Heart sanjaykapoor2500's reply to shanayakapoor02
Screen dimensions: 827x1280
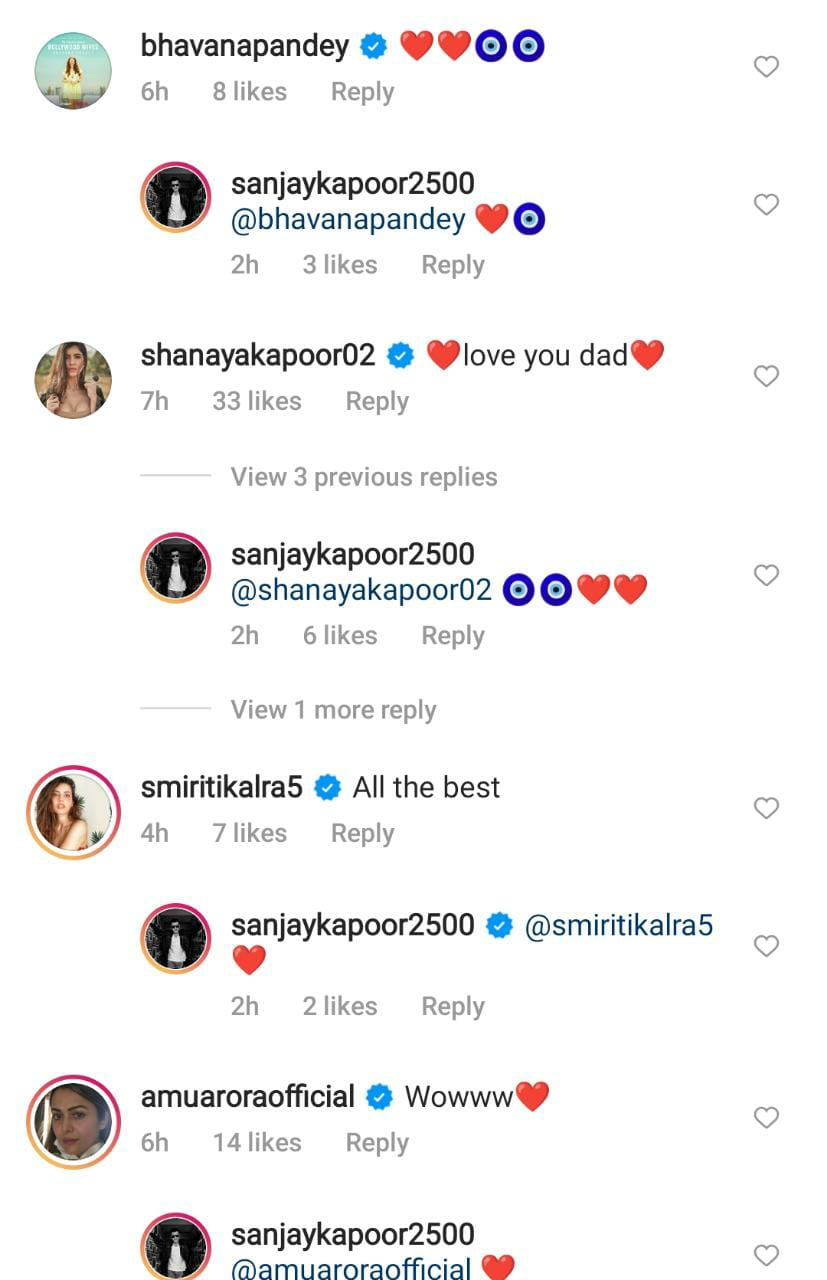pos(765,575)
